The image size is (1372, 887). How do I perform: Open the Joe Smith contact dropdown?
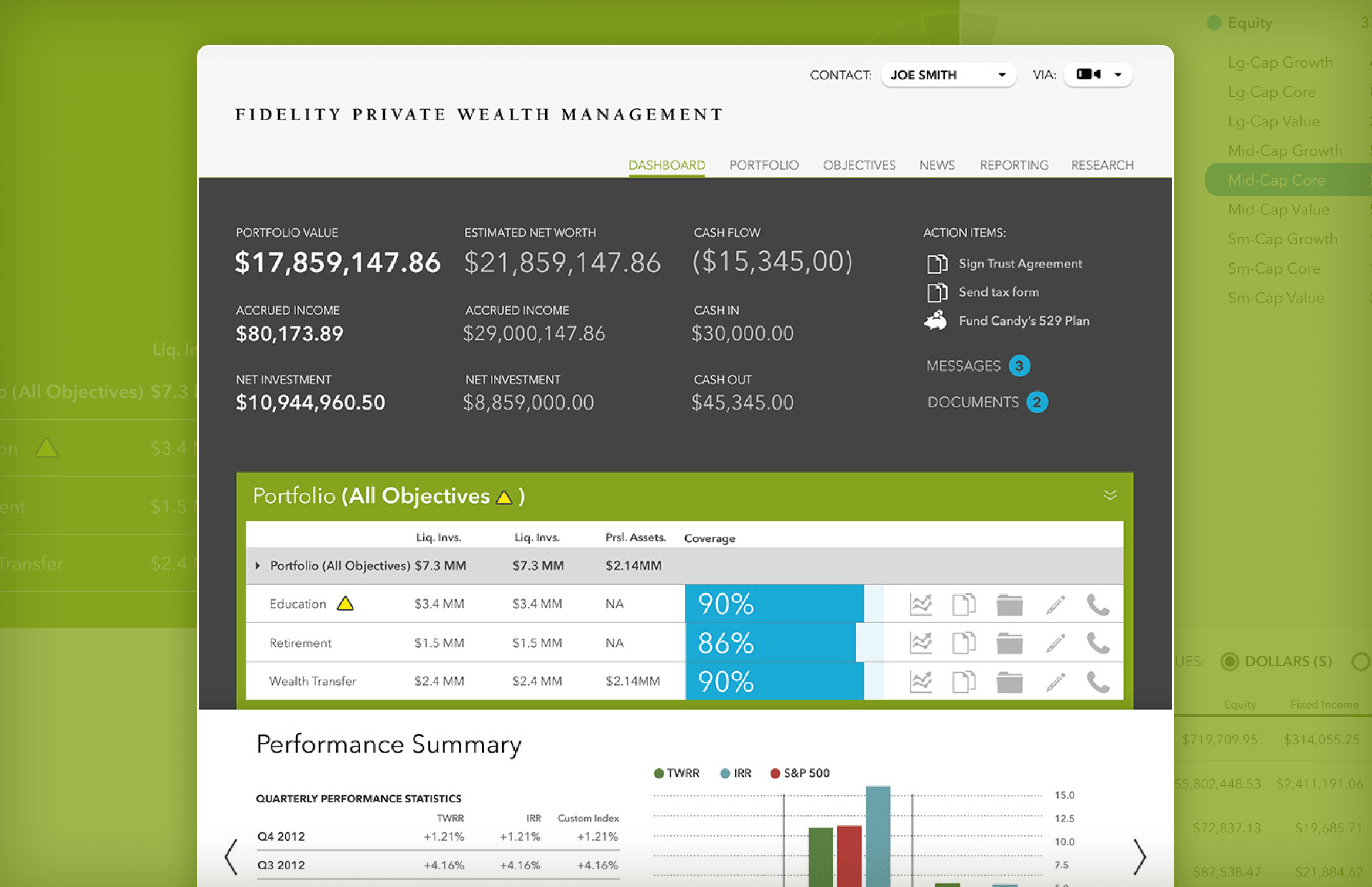click(948, 75)
